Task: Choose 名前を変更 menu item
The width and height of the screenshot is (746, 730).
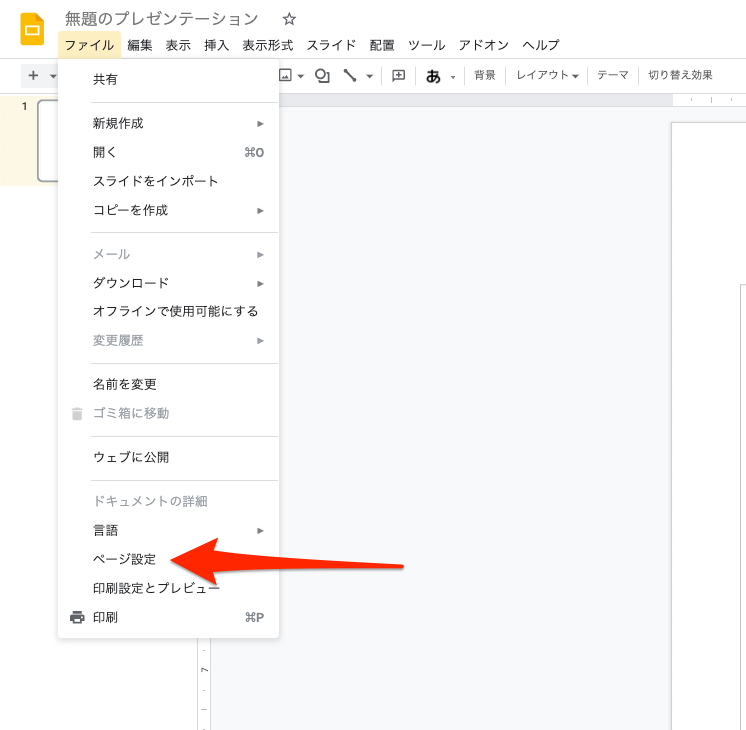Action: [168, 385]
